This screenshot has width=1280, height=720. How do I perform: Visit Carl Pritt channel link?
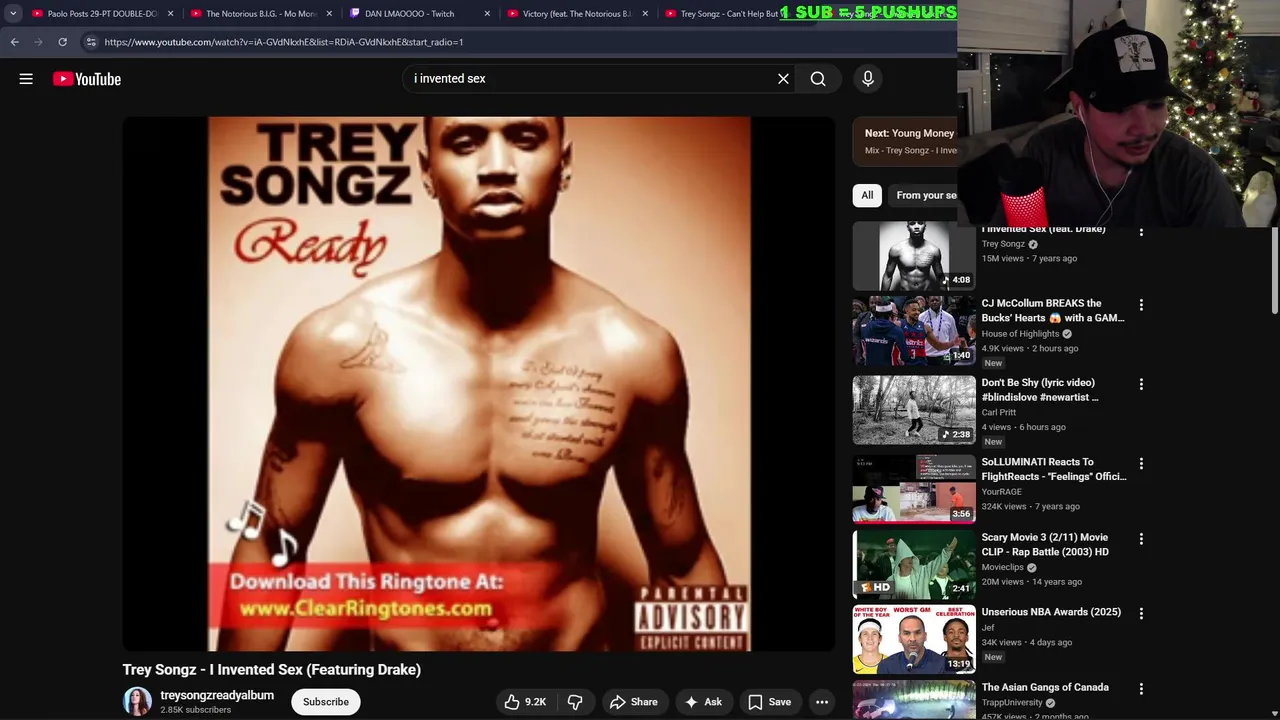(x=999, y=412)
